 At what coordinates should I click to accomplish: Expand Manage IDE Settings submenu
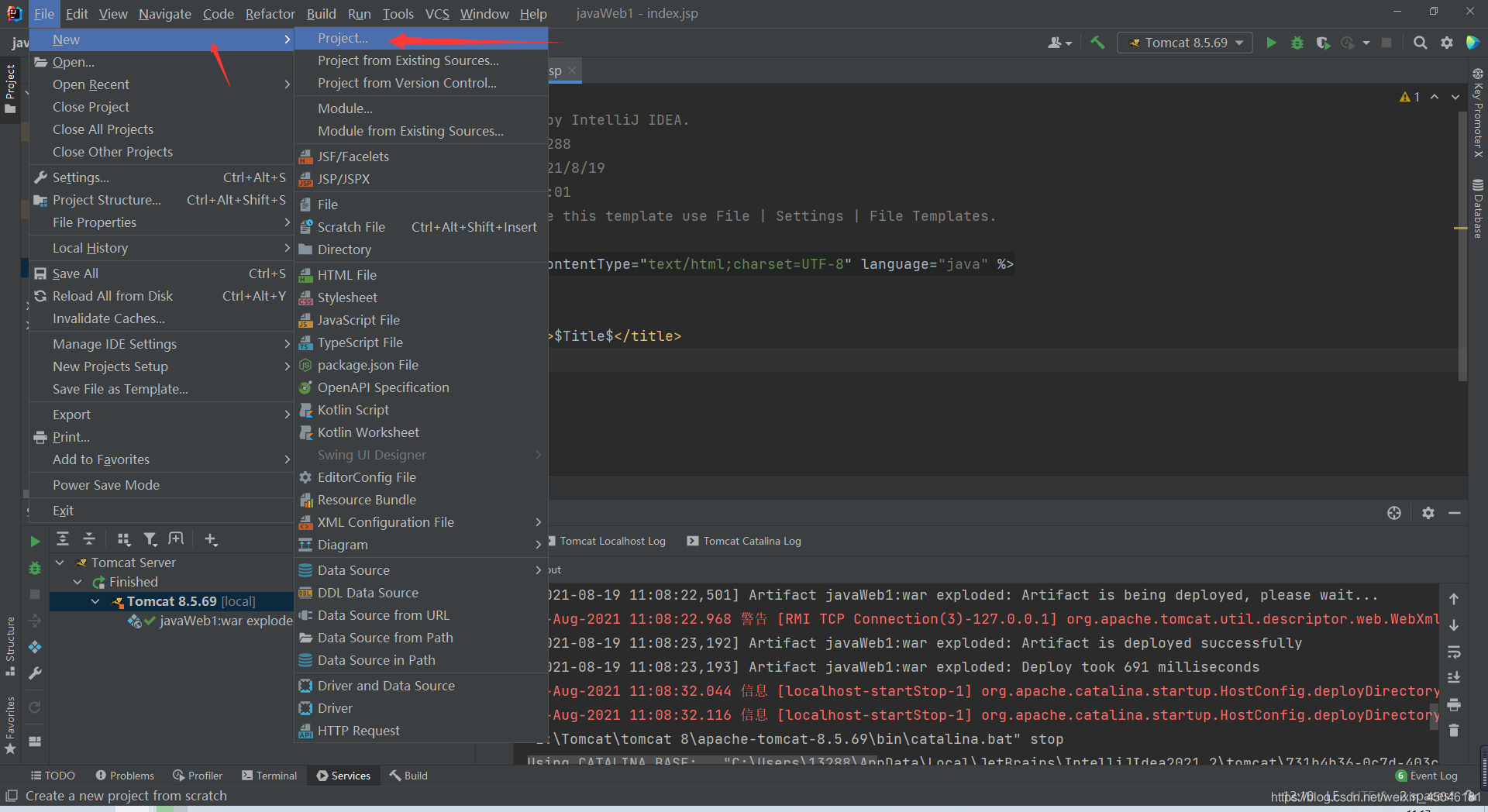[x=160, y=344]
